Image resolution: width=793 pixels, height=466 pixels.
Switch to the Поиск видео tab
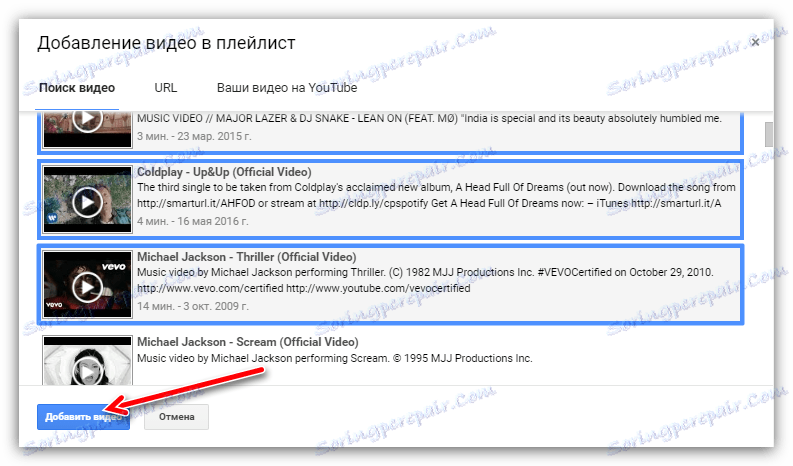click(77, 88)
